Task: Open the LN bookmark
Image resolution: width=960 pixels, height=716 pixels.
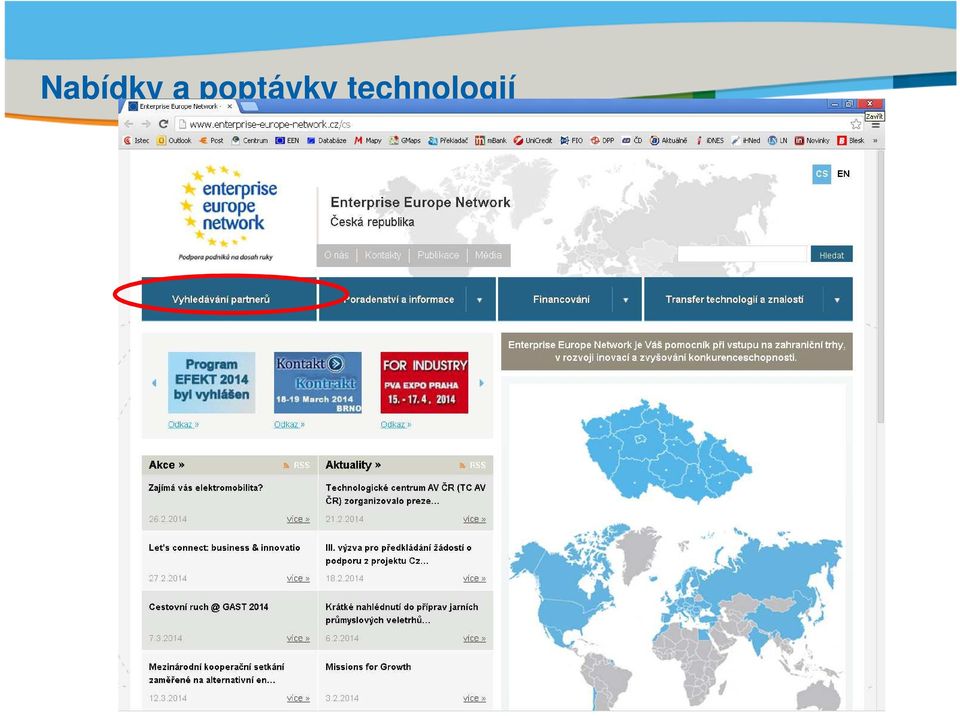Action: pyautogui.click(x=778, y=140)
